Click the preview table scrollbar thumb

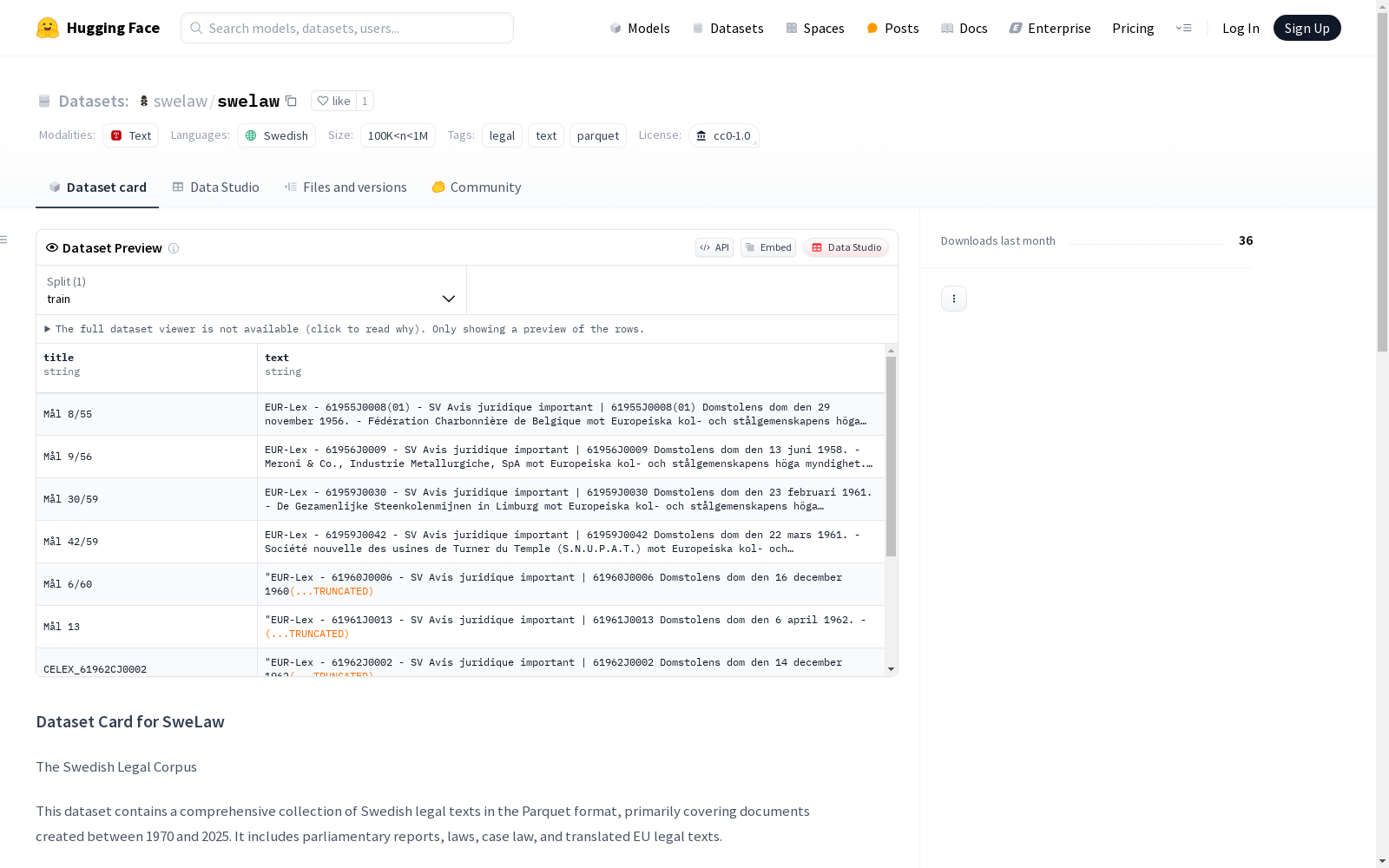tap(891, 457)
